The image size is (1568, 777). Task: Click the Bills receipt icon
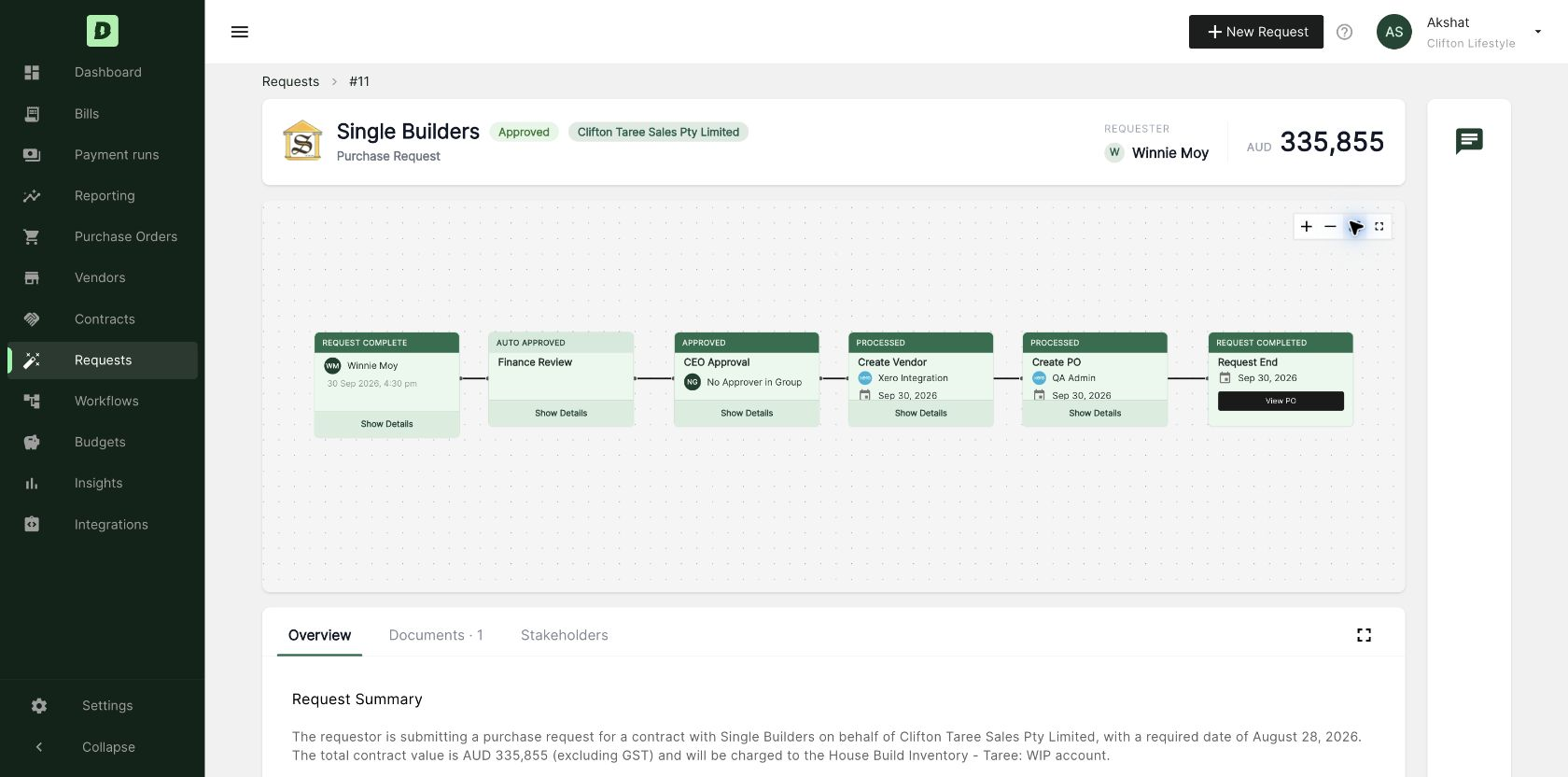pos(32,114)
